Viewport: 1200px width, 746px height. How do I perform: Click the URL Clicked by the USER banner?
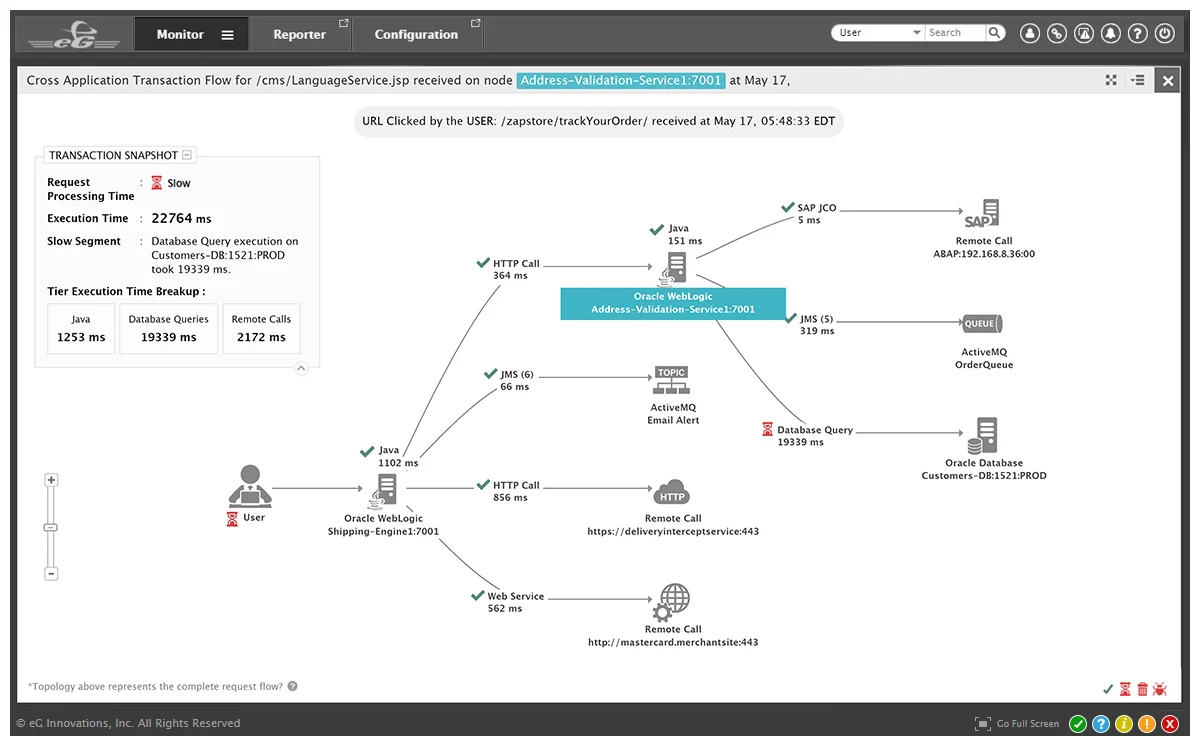(598, 121)
